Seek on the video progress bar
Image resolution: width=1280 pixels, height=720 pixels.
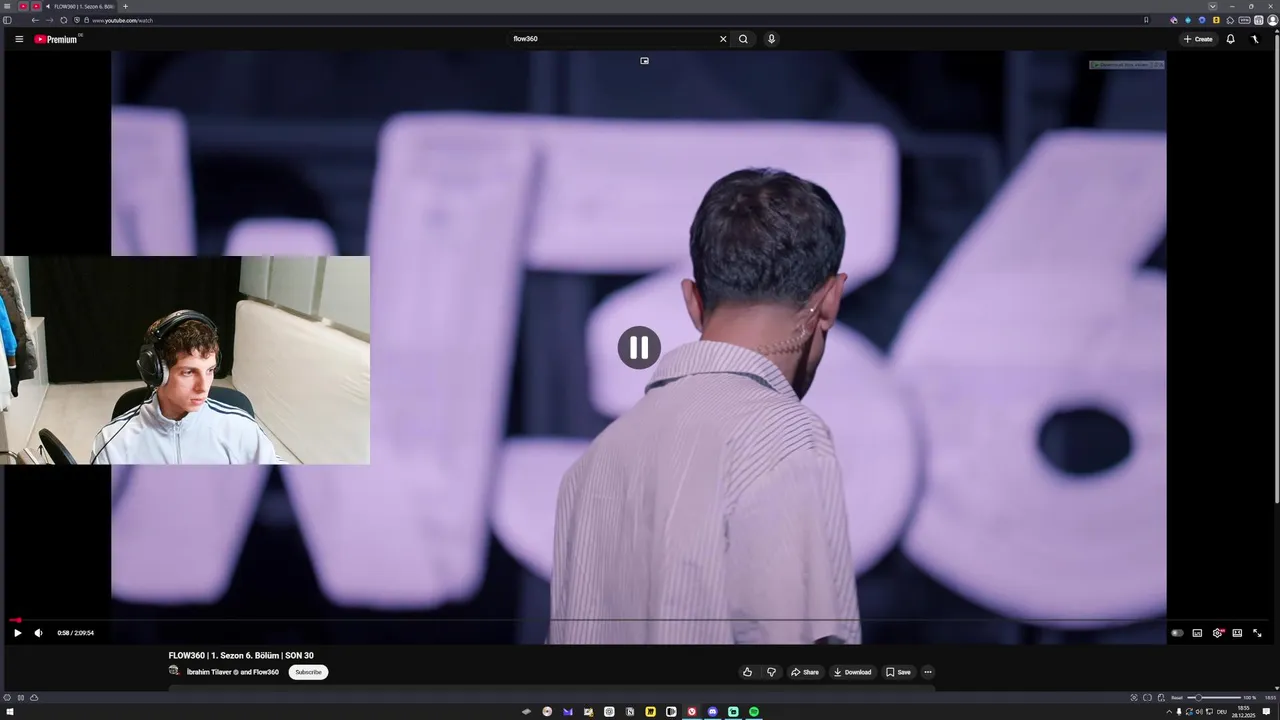pyautogui.click(x=638, y=620)
